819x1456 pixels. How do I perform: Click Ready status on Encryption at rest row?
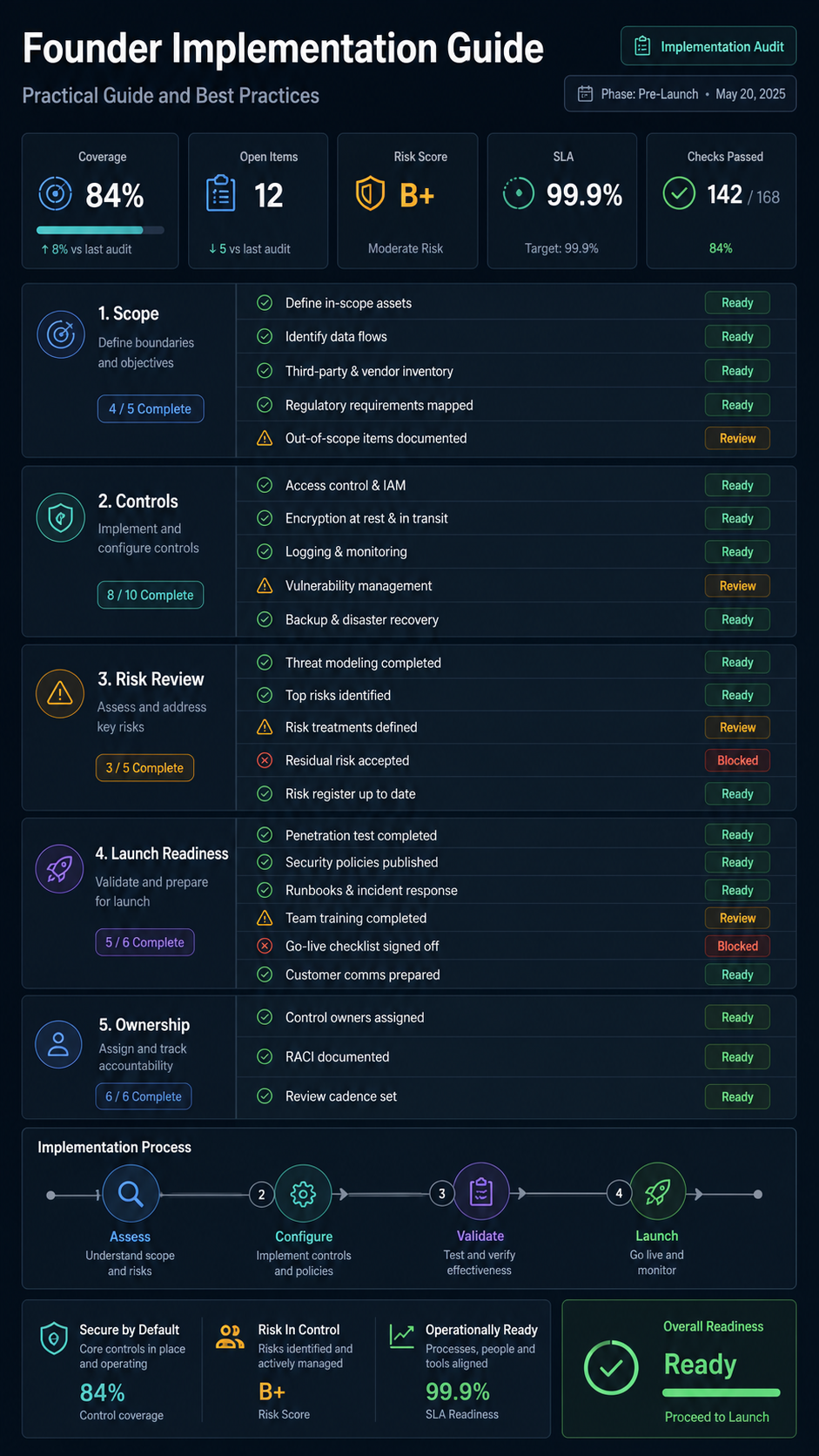coord(737,518)
